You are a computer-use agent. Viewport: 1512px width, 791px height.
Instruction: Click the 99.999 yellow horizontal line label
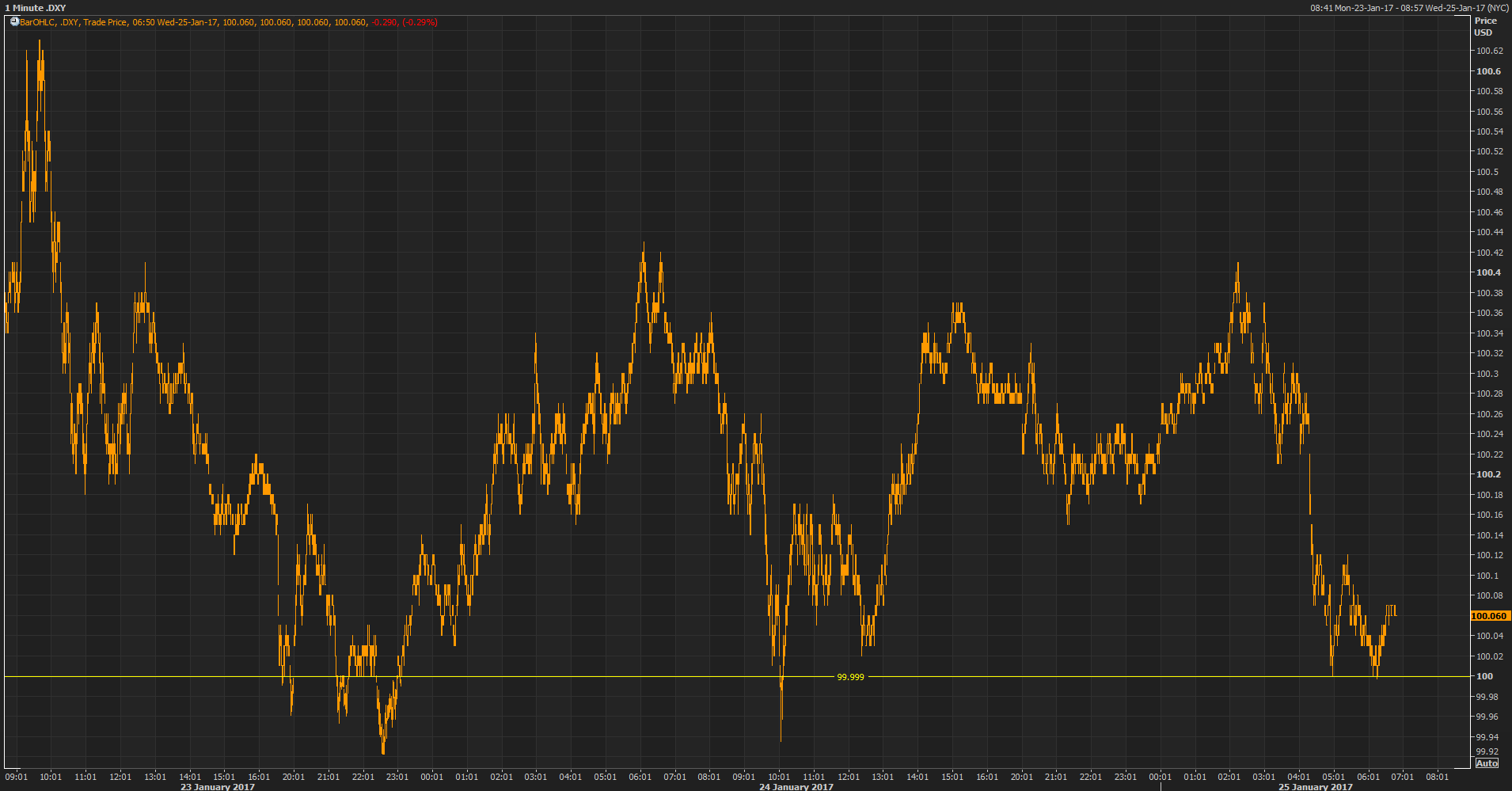(x=851, y=677)
